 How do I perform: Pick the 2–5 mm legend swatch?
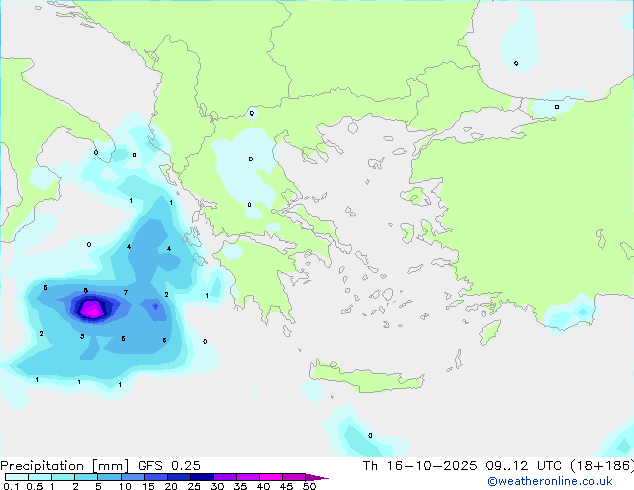coord(86,477)
